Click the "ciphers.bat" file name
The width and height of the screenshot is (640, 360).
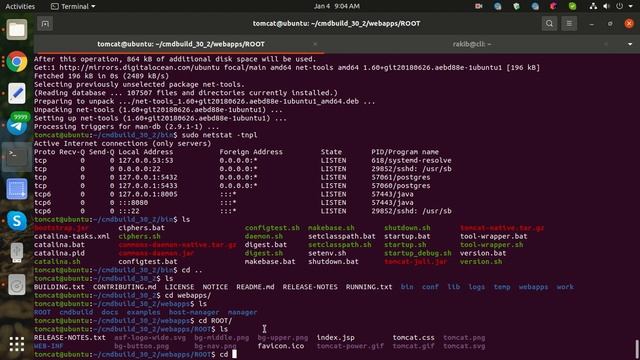point(142,228)
